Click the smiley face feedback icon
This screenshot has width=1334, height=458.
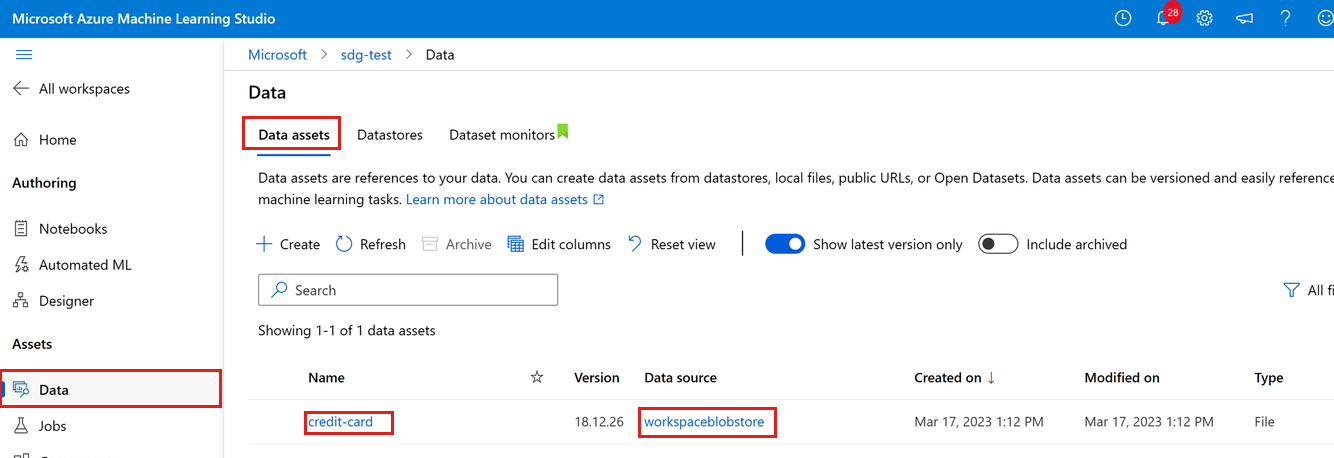point(1325,19)
